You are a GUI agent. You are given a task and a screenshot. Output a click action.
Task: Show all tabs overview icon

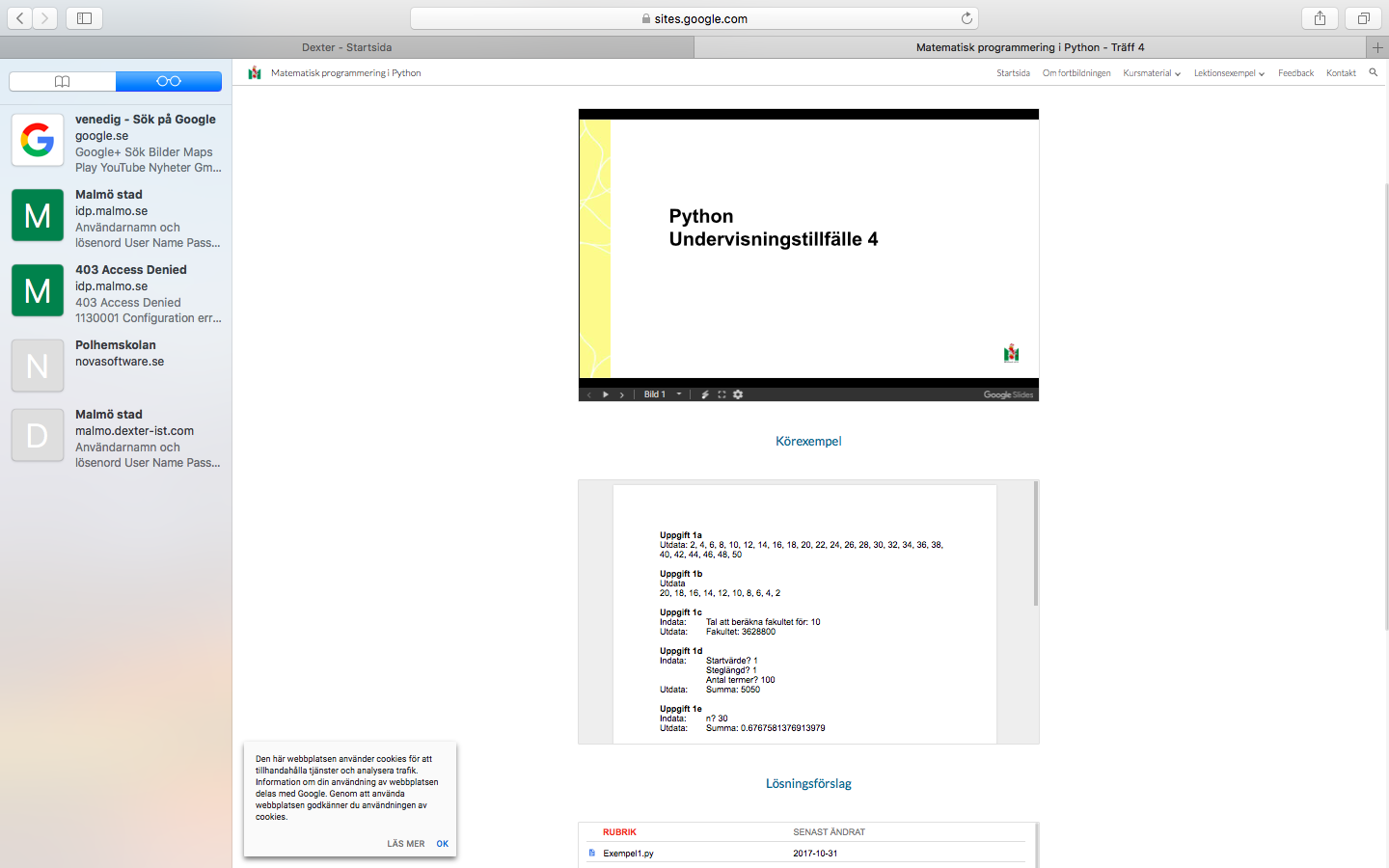(x=1364, y=18)
